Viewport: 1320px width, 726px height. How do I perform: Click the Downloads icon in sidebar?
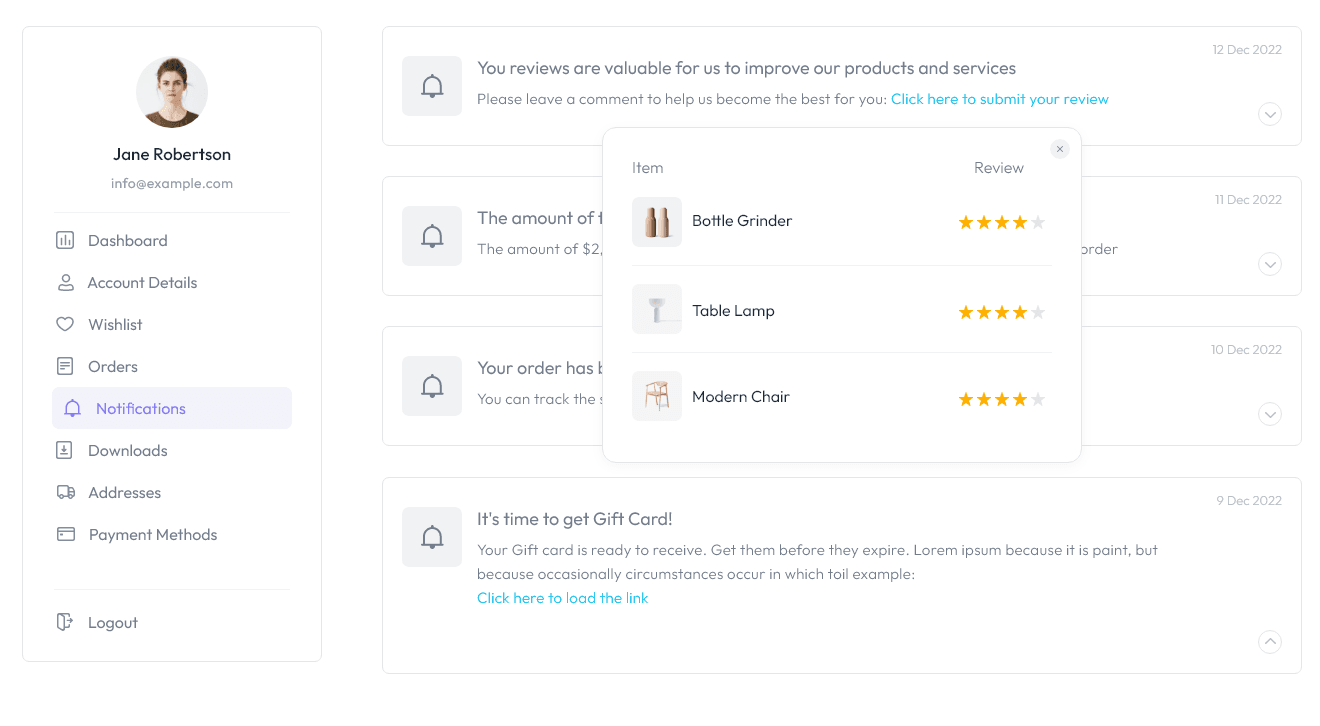coord(66,450)
